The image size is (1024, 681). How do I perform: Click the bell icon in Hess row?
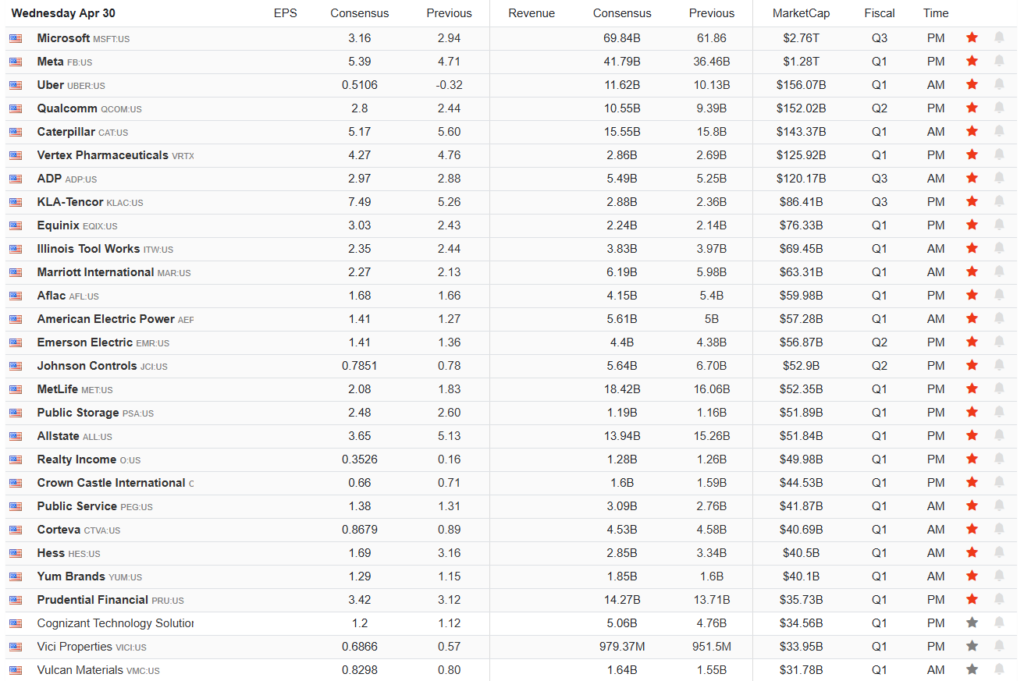998,553
